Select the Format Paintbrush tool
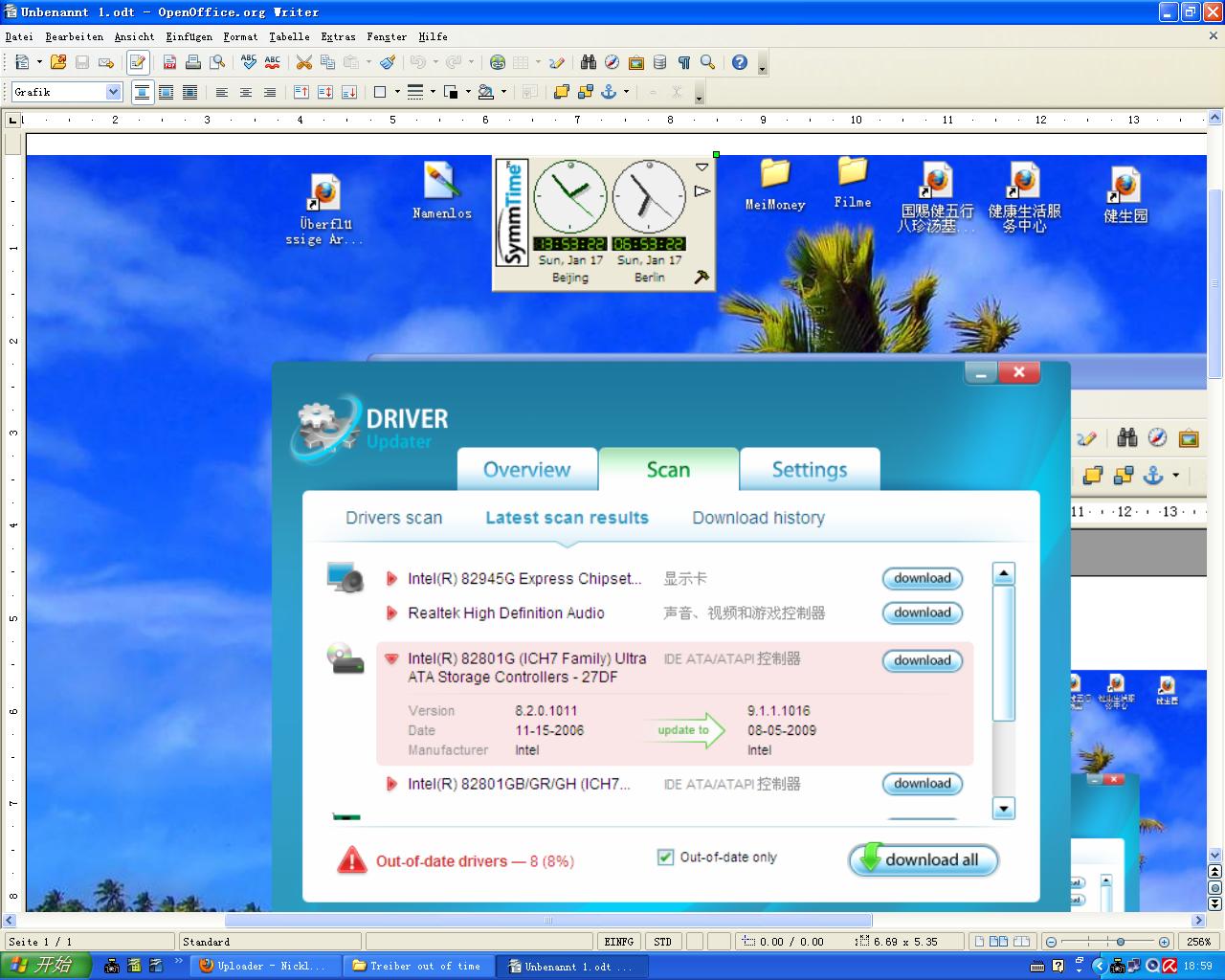 coord(387,62)
